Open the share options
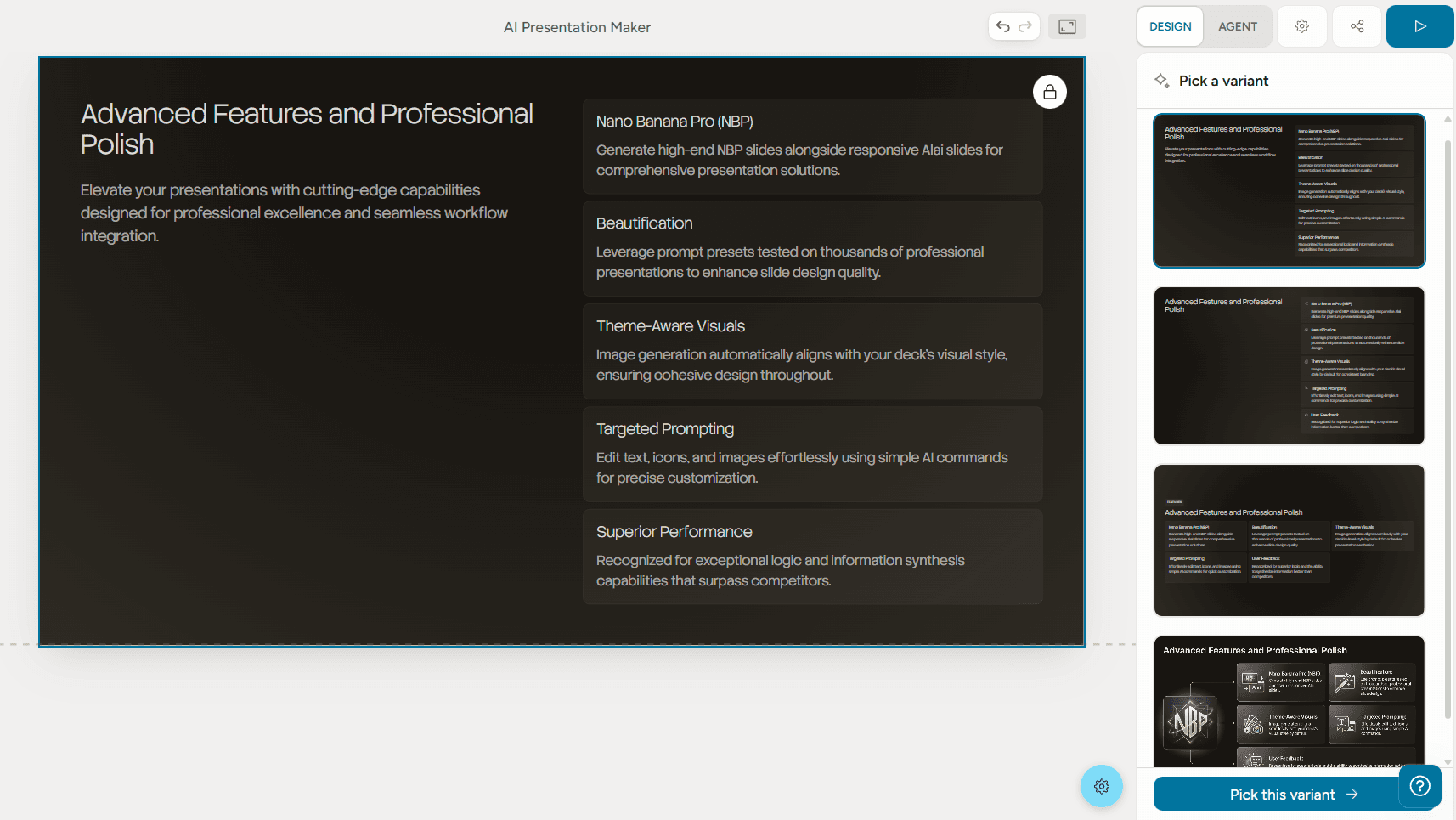1456x820 pixels. (x=1357, y=26)
